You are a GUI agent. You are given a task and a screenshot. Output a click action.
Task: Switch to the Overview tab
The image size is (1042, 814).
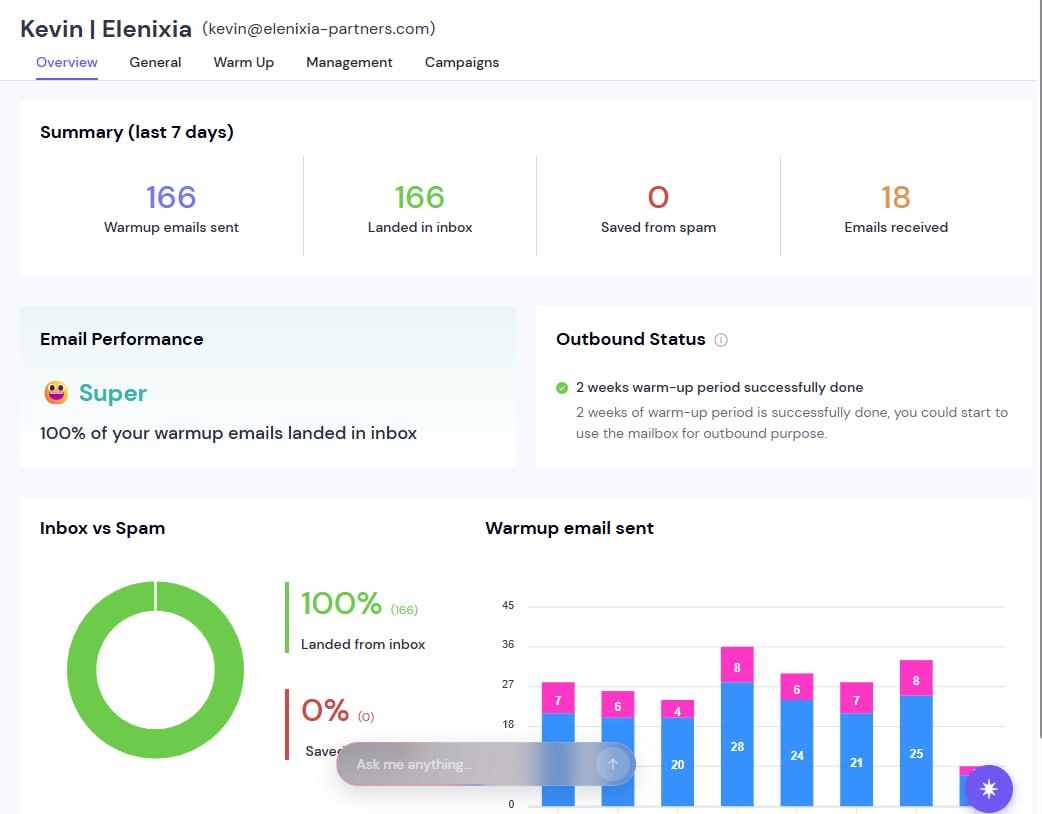[66, 62]
